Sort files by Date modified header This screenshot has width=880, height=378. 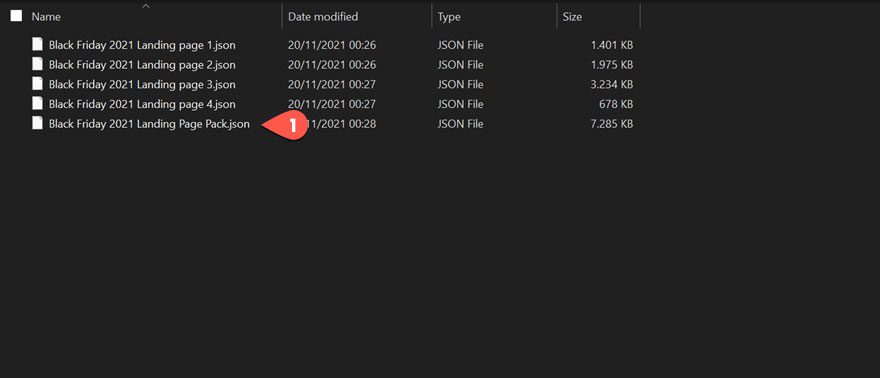323,17
